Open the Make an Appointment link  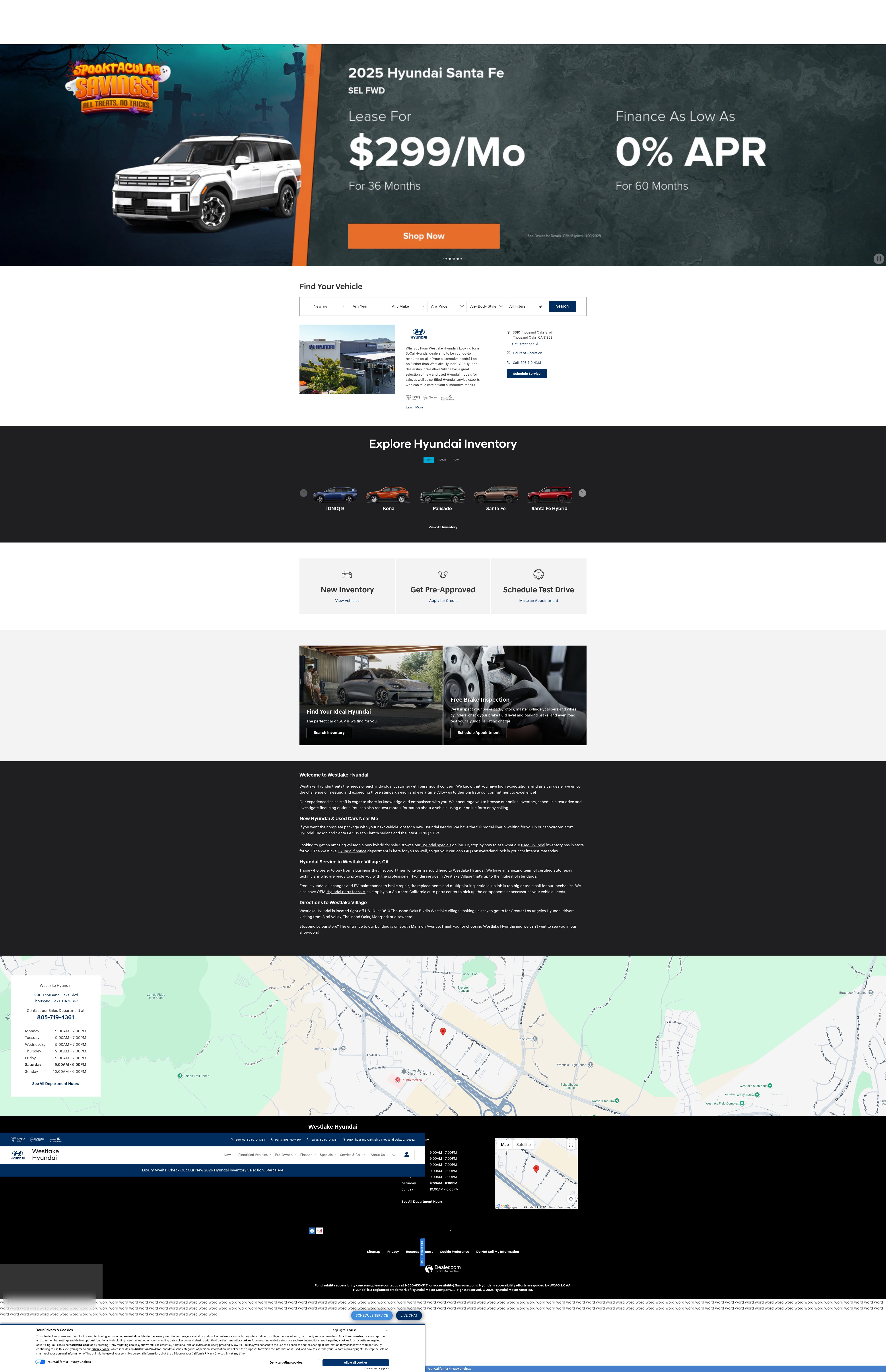click(538, 601)
